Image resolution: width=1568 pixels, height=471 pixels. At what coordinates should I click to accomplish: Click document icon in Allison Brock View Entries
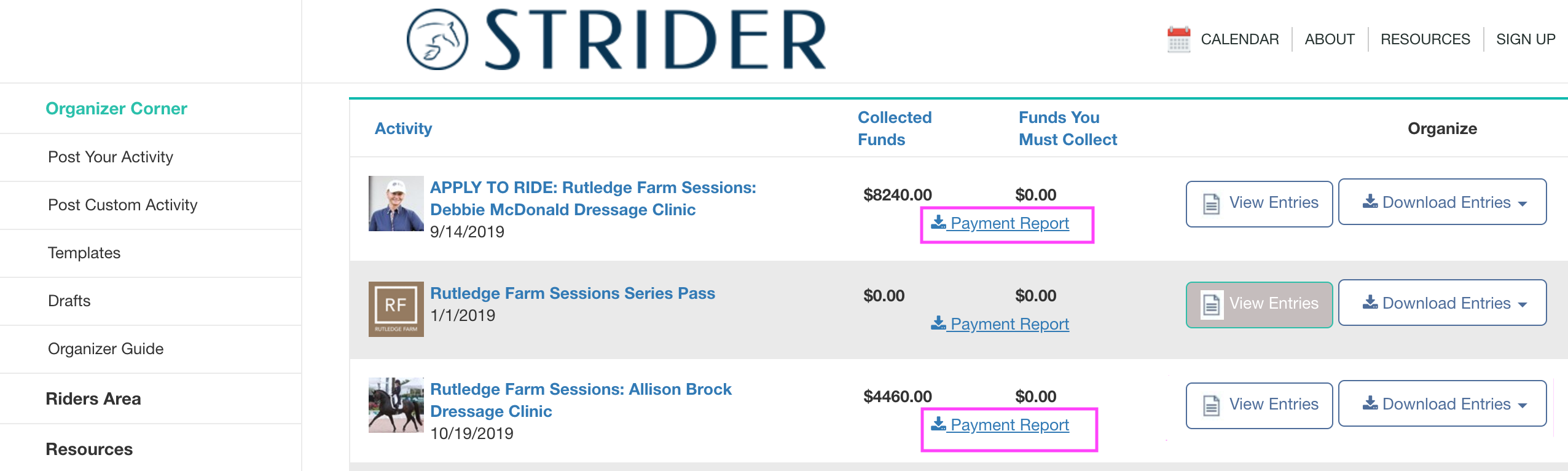click(x=1211, y=405)
